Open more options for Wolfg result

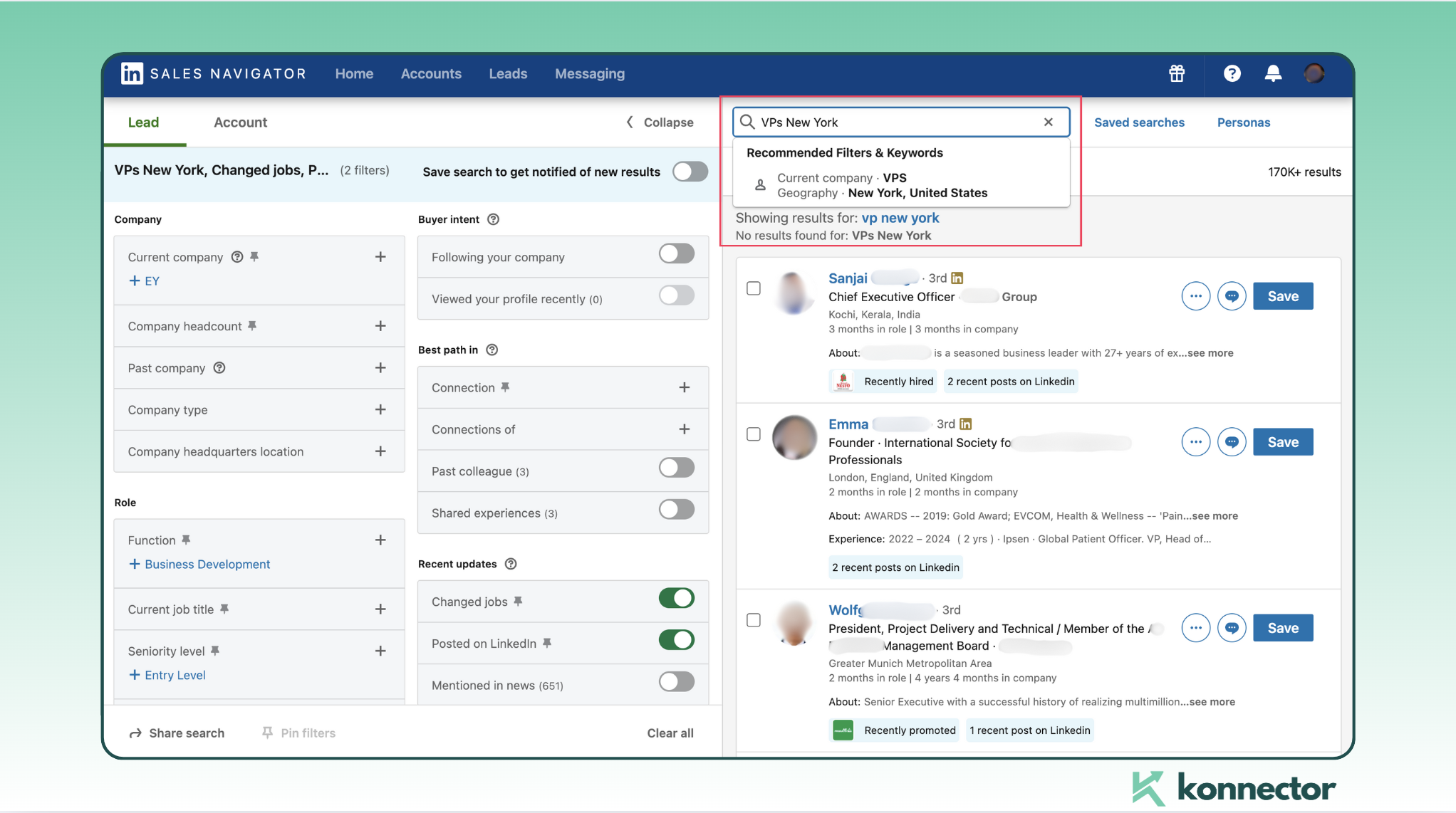pyautogui.click(x=1196, y=628)
